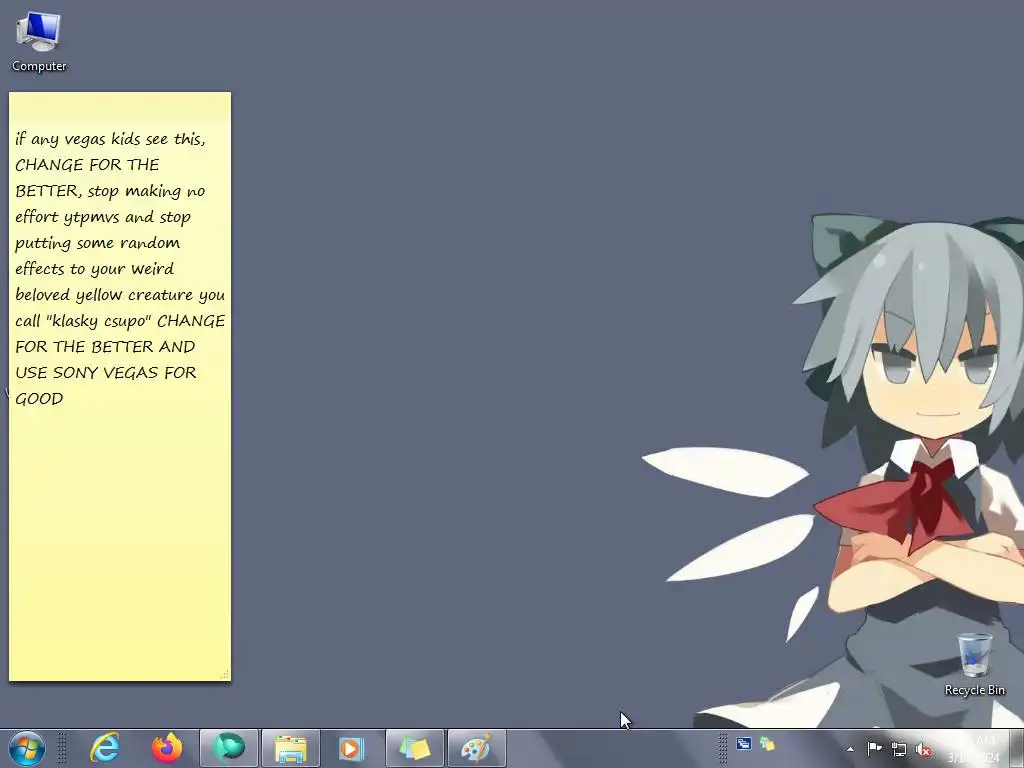The image size is (1024, 768).
Task: Launch Windows Media Player from the taskbar
Action: tap(351, 748)
